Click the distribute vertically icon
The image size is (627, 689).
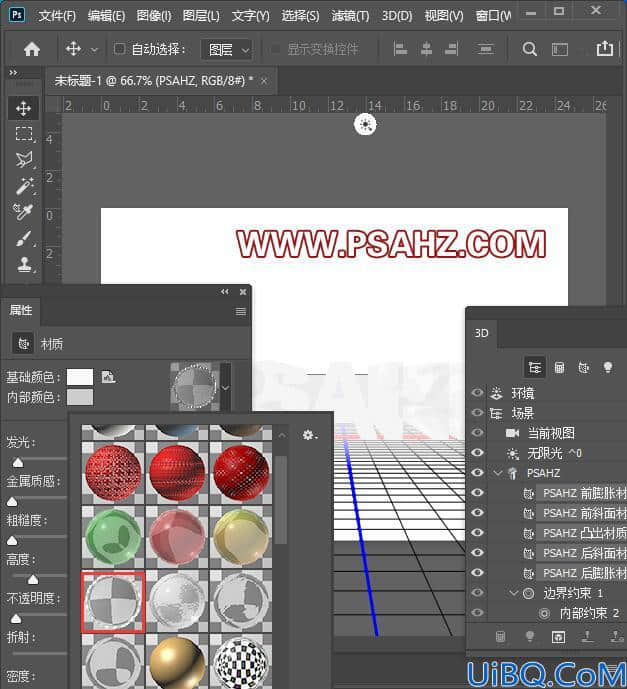[485, 49]
